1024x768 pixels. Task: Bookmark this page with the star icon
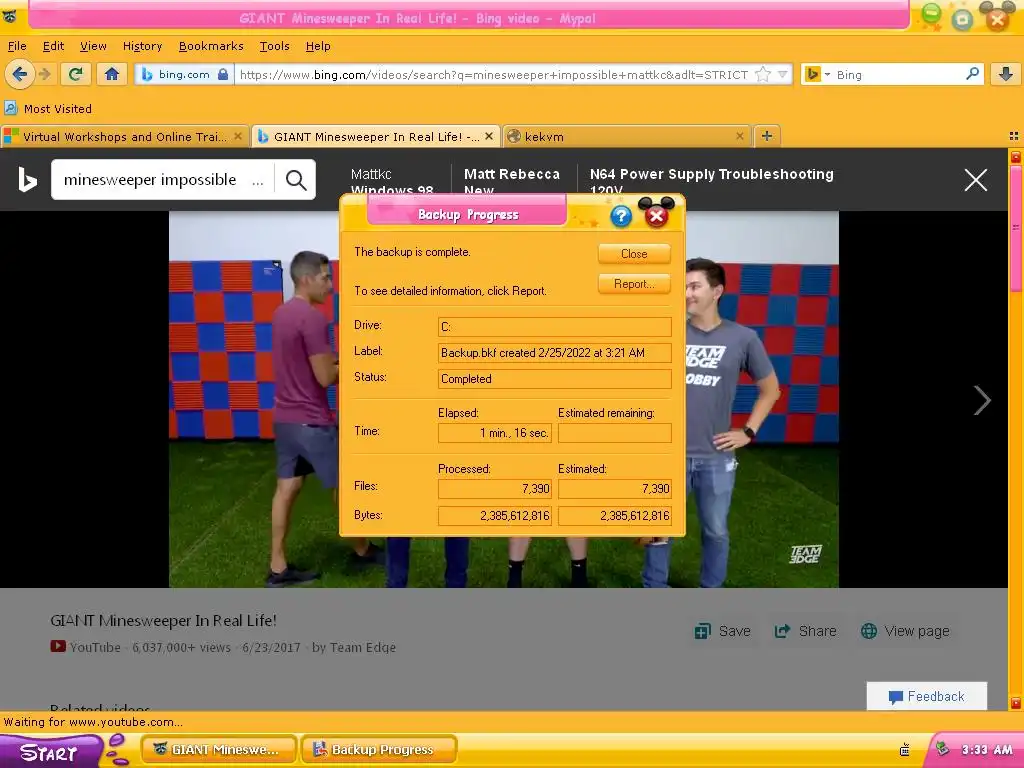(x=763, y=74)
